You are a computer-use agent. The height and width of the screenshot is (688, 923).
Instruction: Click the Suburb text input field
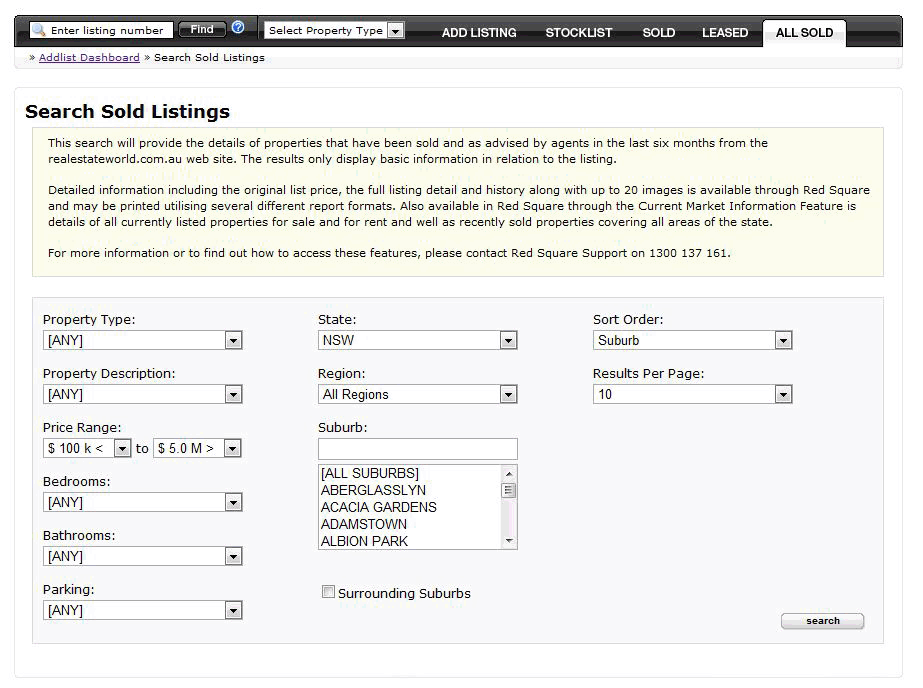coord(417,449)
